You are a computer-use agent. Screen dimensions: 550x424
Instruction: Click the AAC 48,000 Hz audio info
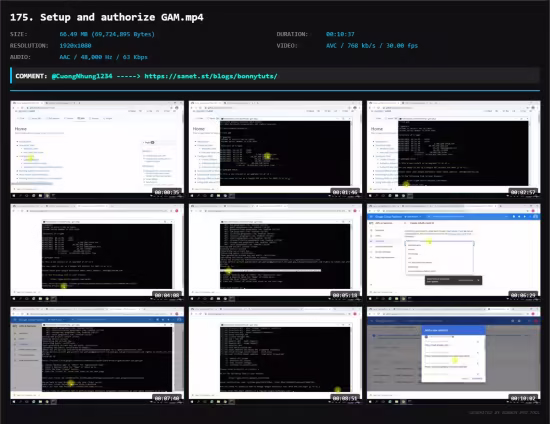point(103,57)
